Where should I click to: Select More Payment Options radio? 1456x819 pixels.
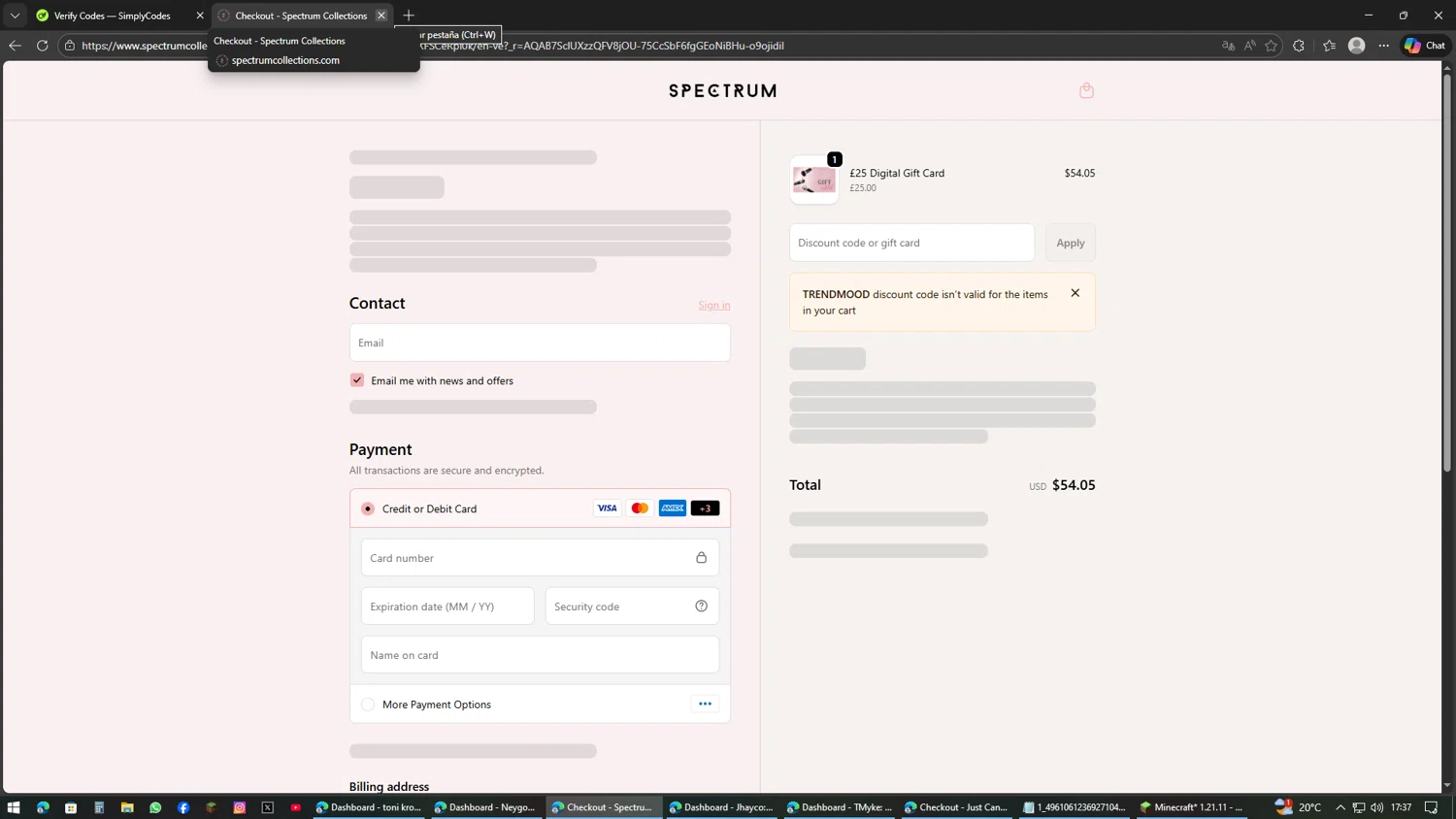[x=368, y=704]
